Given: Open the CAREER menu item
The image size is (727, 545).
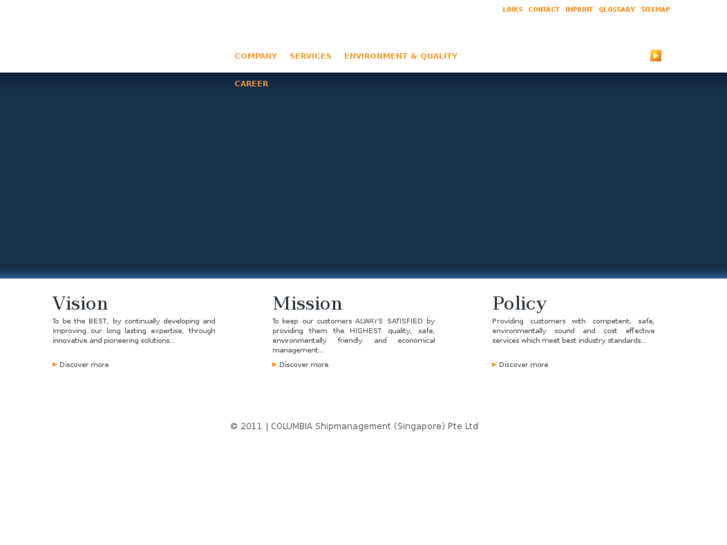Looking at the screenshot, I should pos(251,84).
